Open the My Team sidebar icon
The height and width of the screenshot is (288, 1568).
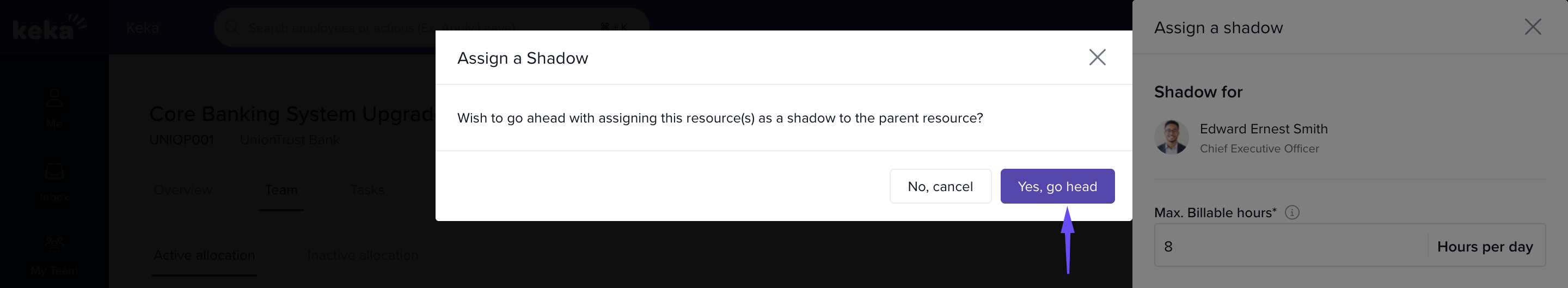54,244
